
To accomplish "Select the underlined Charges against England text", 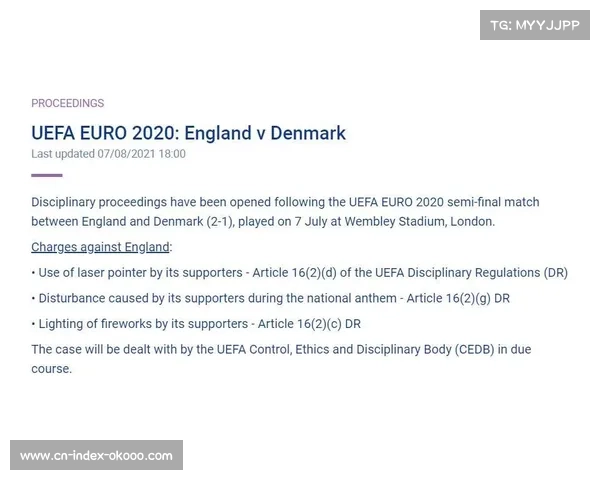I will (101, 246).
